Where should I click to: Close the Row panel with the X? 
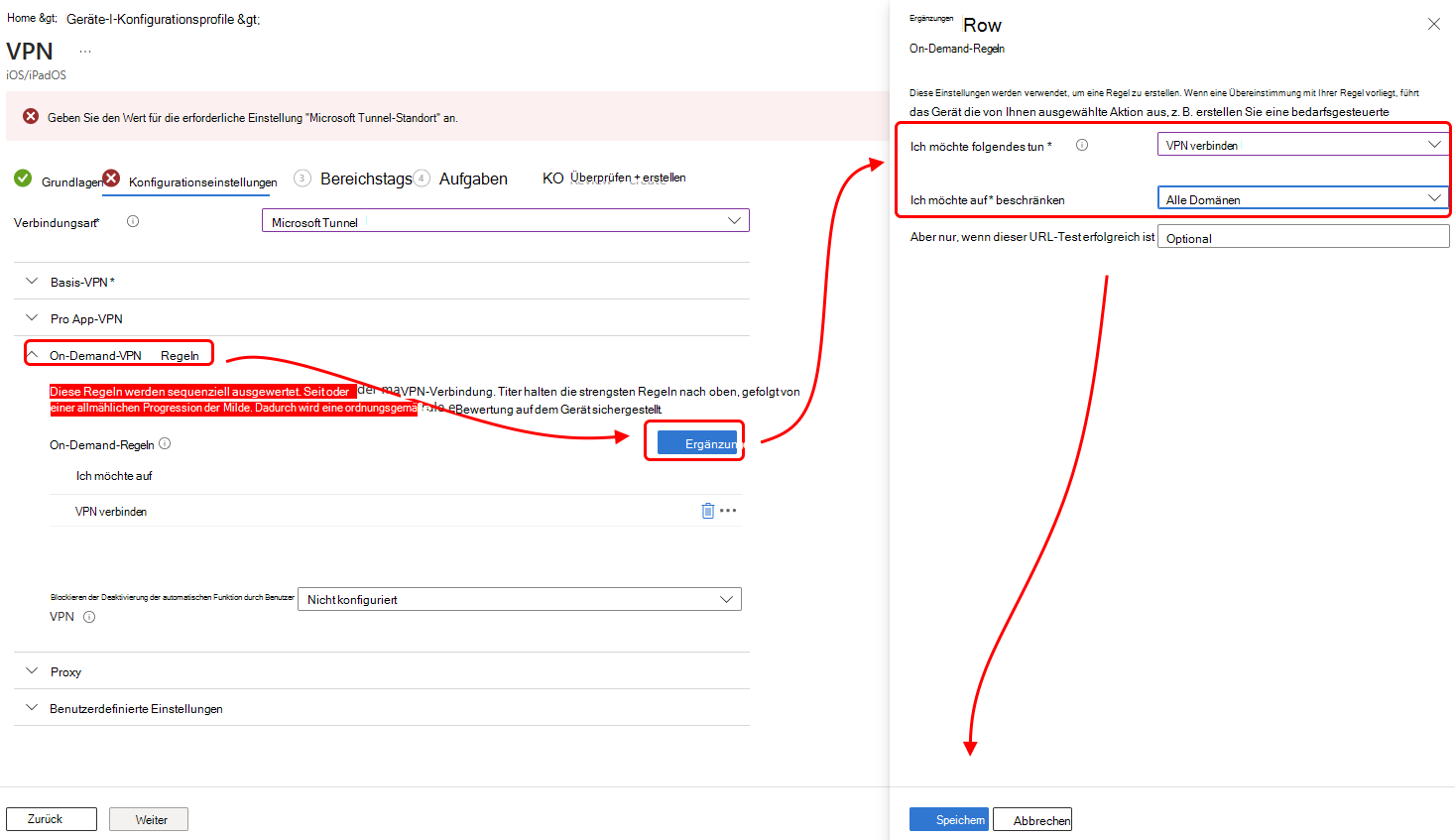click(1434, 24)
